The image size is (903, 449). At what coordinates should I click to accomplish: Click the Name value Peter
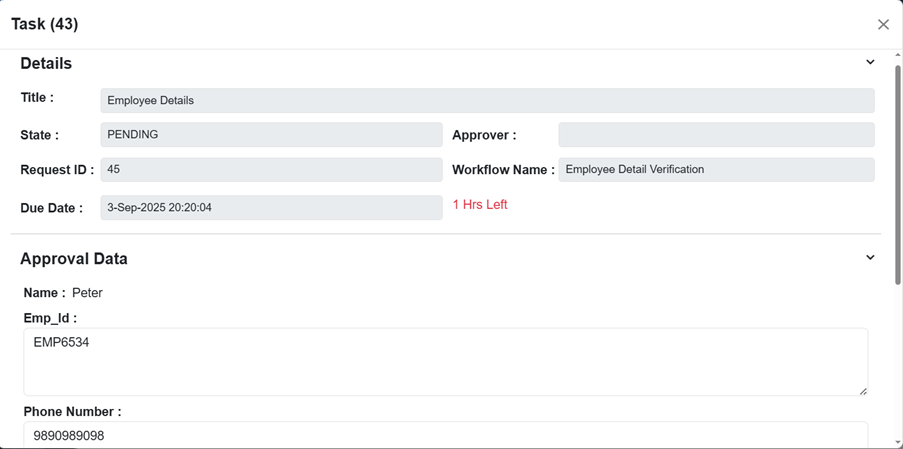pyautogui.click(x=87, y=293)
